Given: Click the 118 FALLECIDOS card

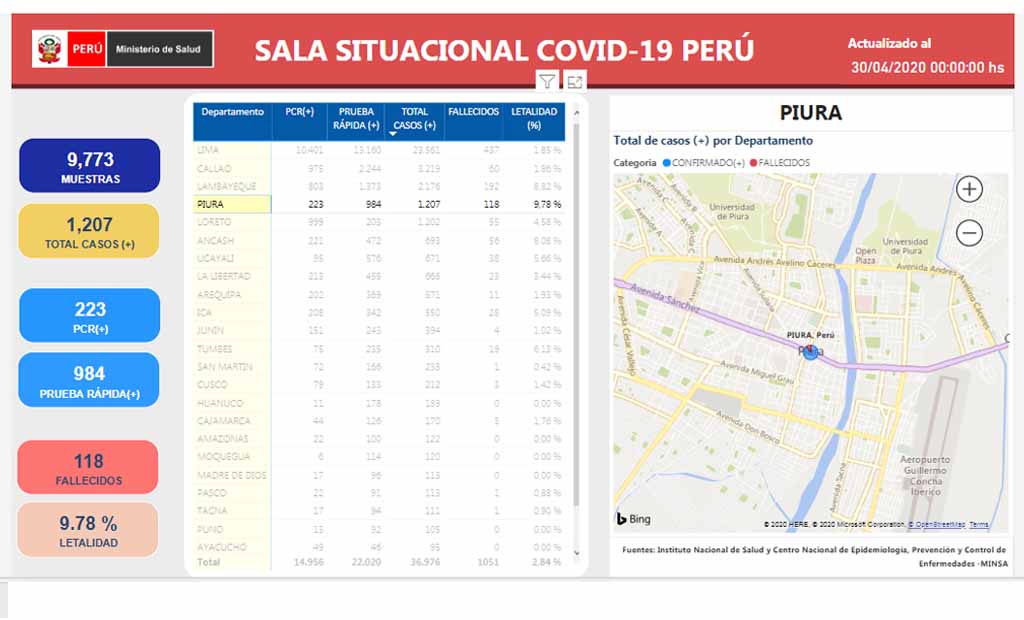Looking at the screenshot, I should tap(88, 467).
